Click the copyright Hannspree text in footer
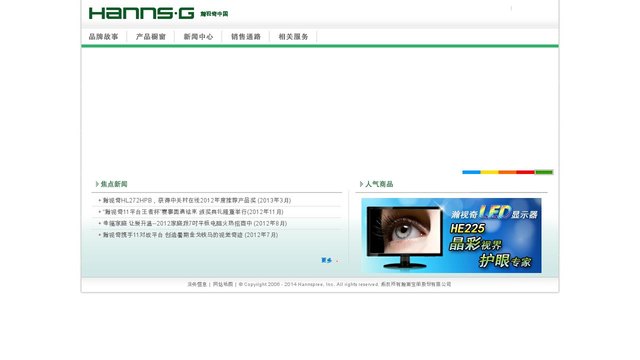 click(x=345, y=284)
